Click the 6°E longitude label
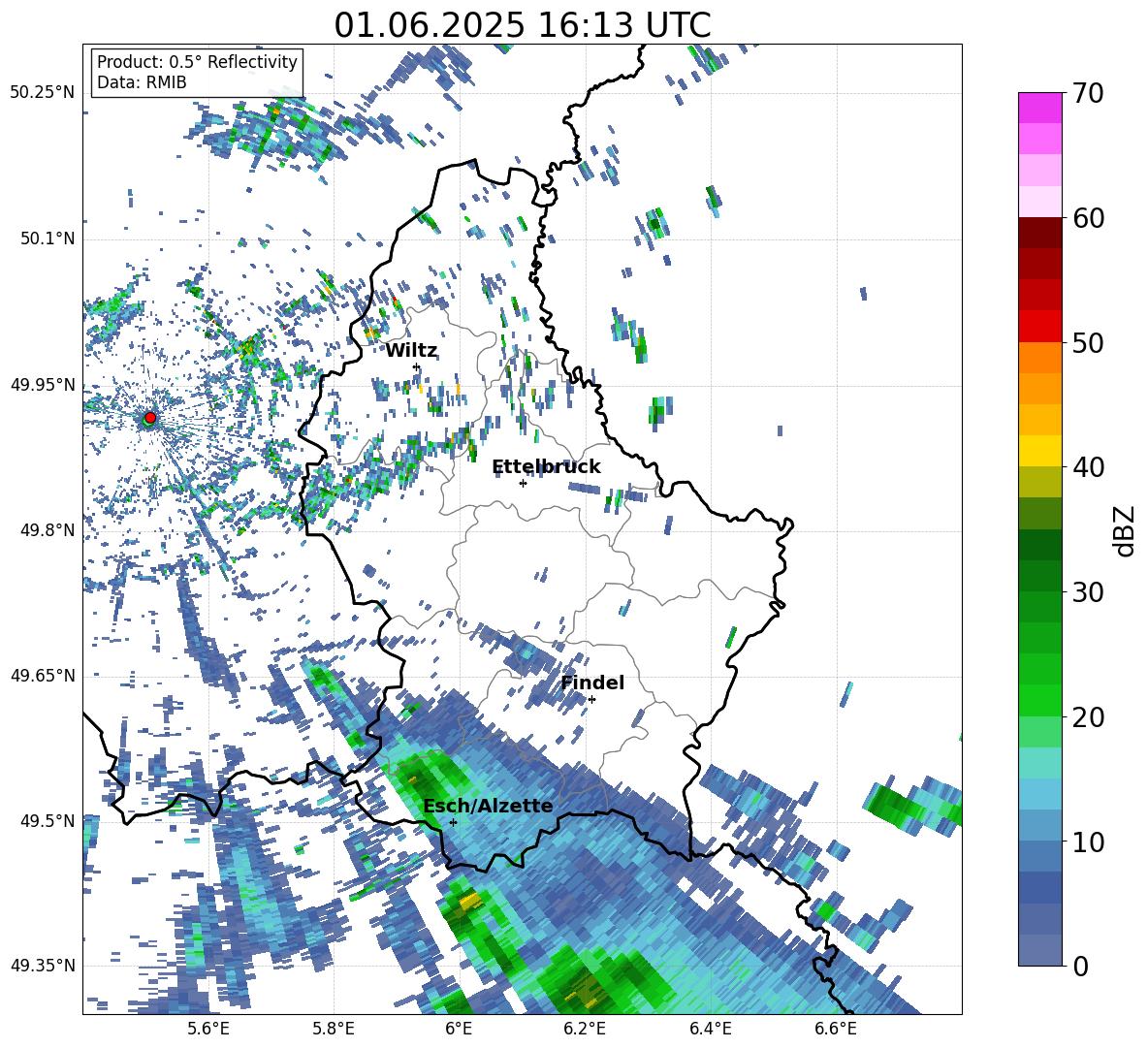This screenshot has width=1148, height=1048. (x=459, y=1029)
